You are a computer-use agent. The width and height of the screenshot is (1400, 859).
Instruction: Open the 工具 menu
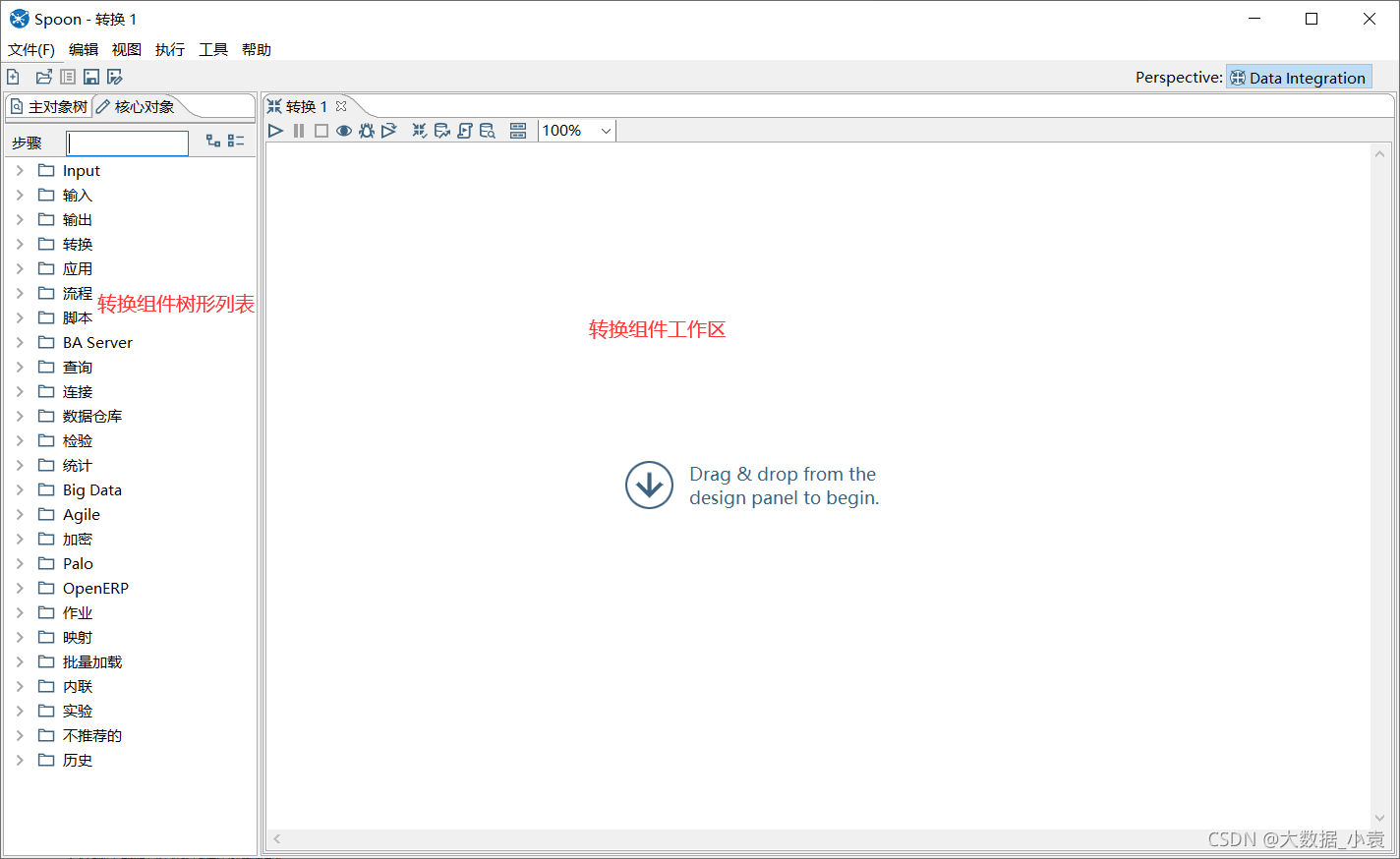pyautogui.click(x=213, y=50)
